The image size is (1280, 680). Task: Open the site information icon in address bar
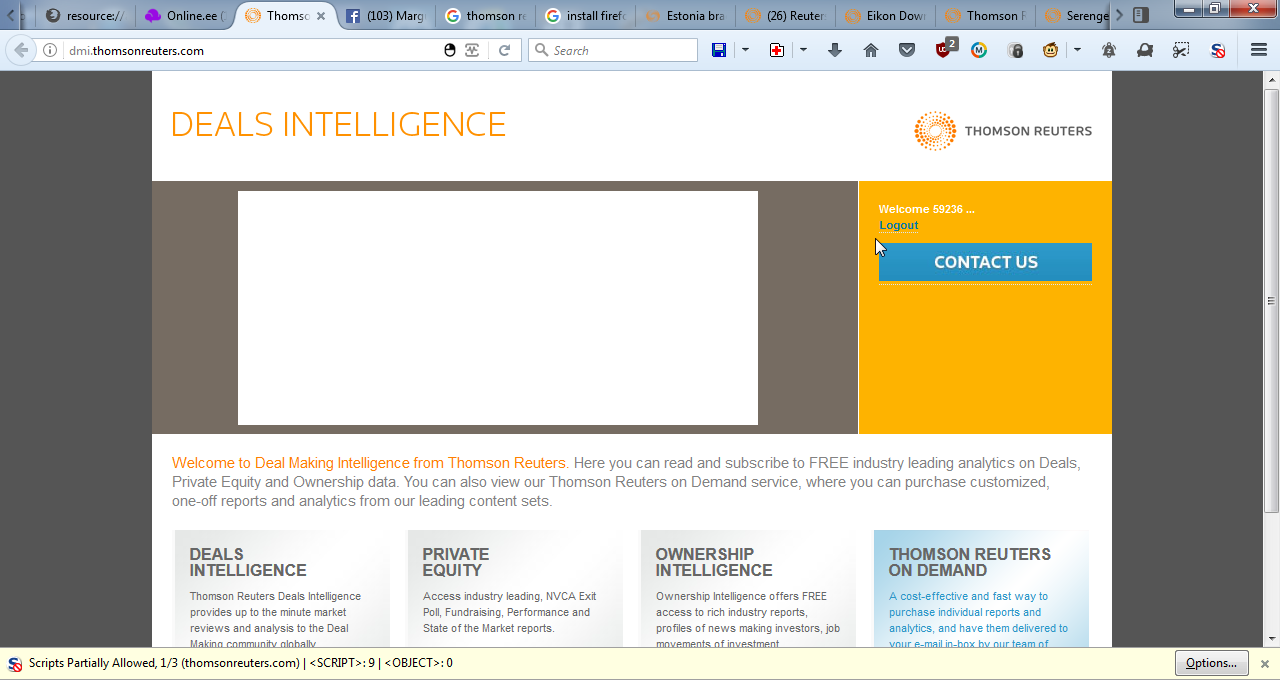point(50,50)
